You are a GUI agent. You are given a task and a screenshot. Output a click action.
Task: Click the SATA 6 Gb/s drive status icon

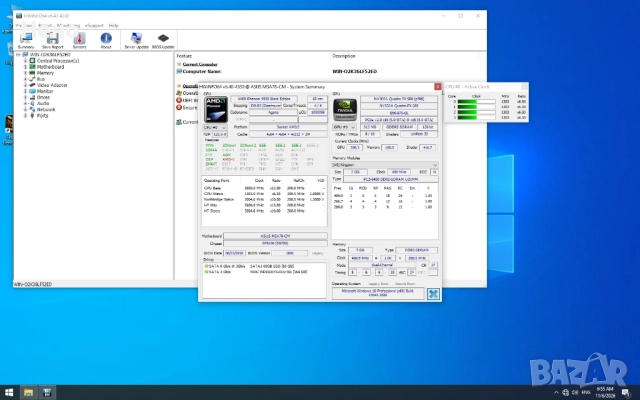(207, 266)
